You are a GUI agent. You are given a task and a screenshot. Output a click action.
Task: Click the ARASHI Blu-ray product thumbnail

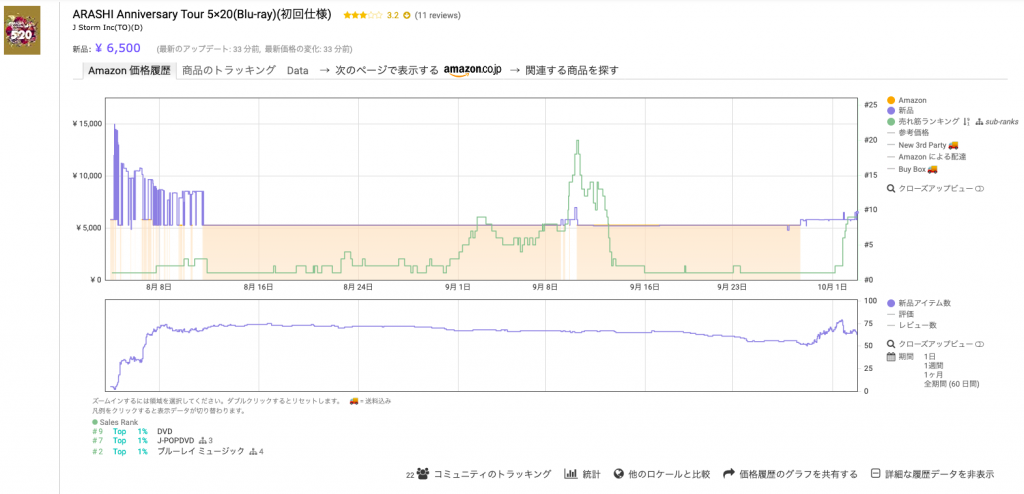tap(22, 29)
